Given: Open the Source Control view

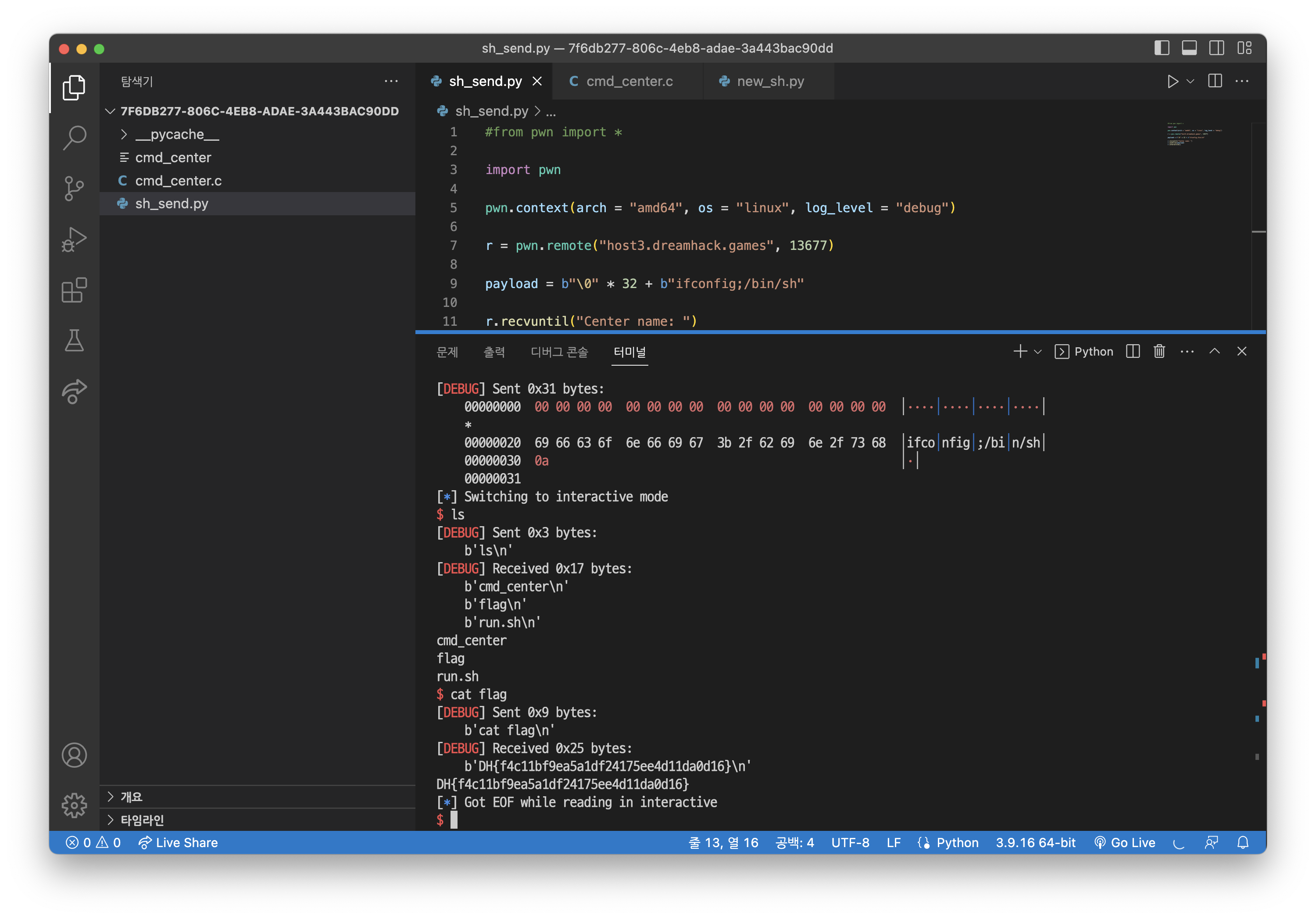Looking at the screenshot, I should (x=74, y=189).
